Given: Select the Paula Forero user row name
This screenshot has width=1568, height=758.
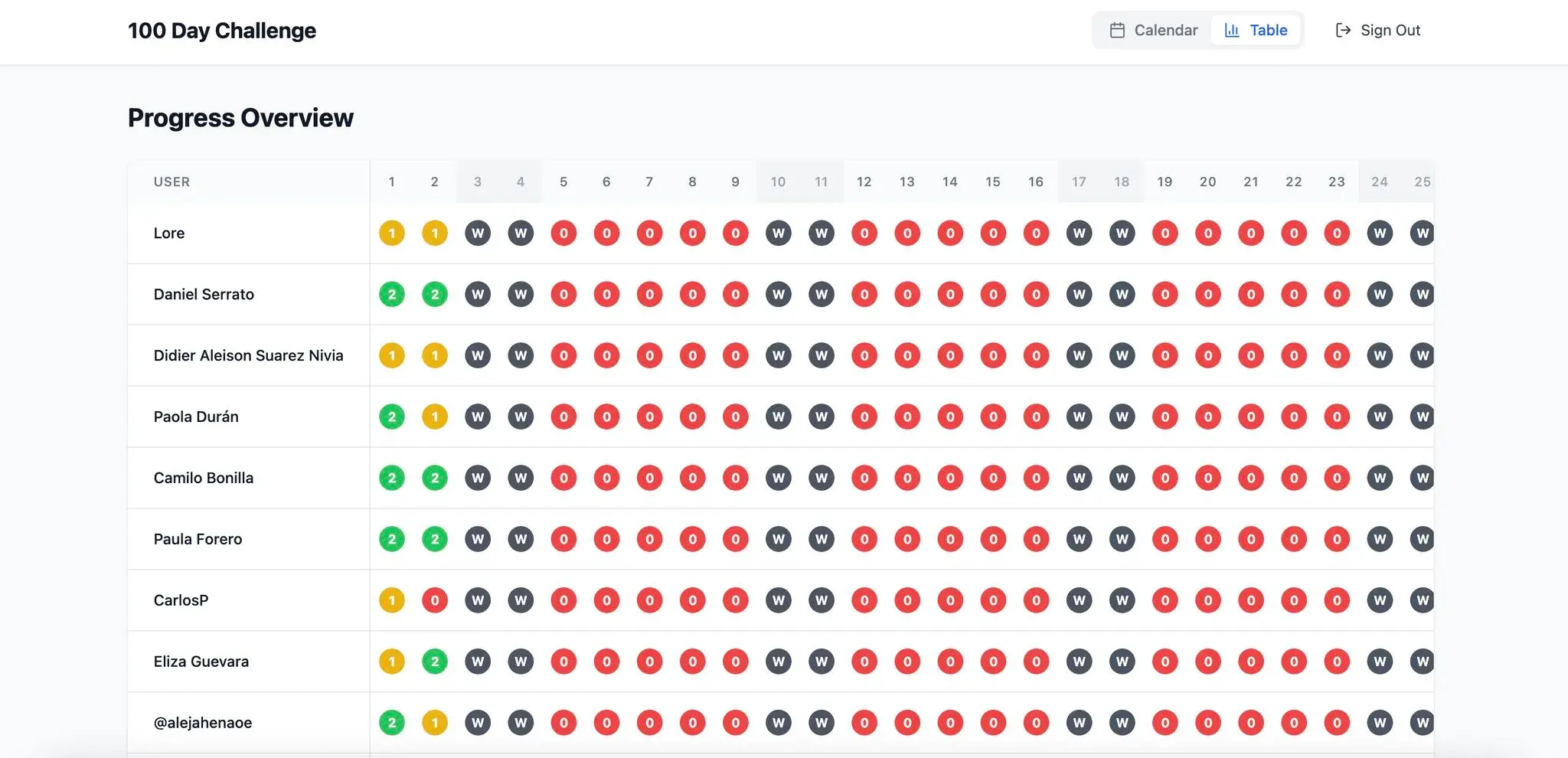Looking at the screenshot, I should click(198, 539).
